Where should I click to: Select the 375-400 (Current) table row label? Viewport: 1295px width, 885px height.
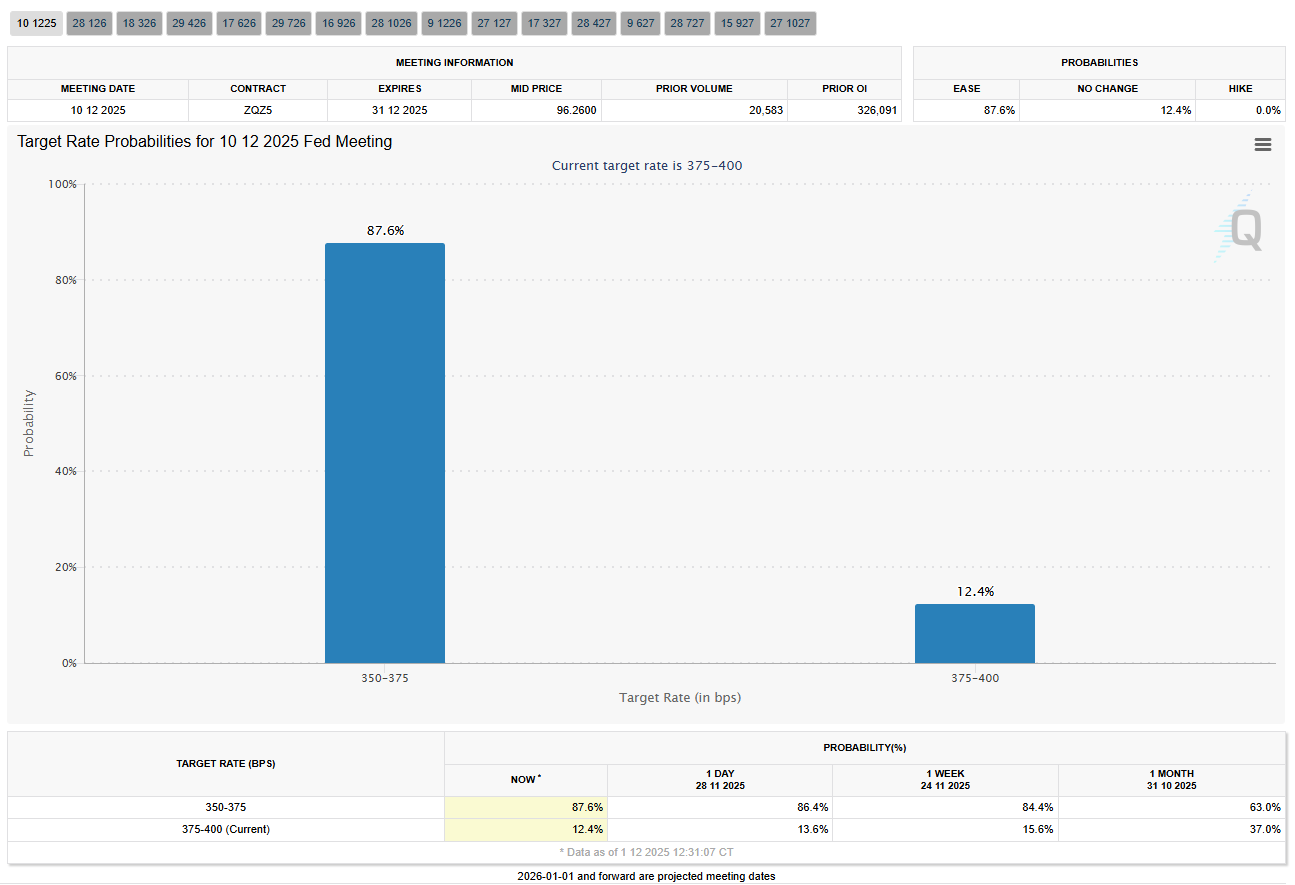pyautogui.click(x=226, y=829)
